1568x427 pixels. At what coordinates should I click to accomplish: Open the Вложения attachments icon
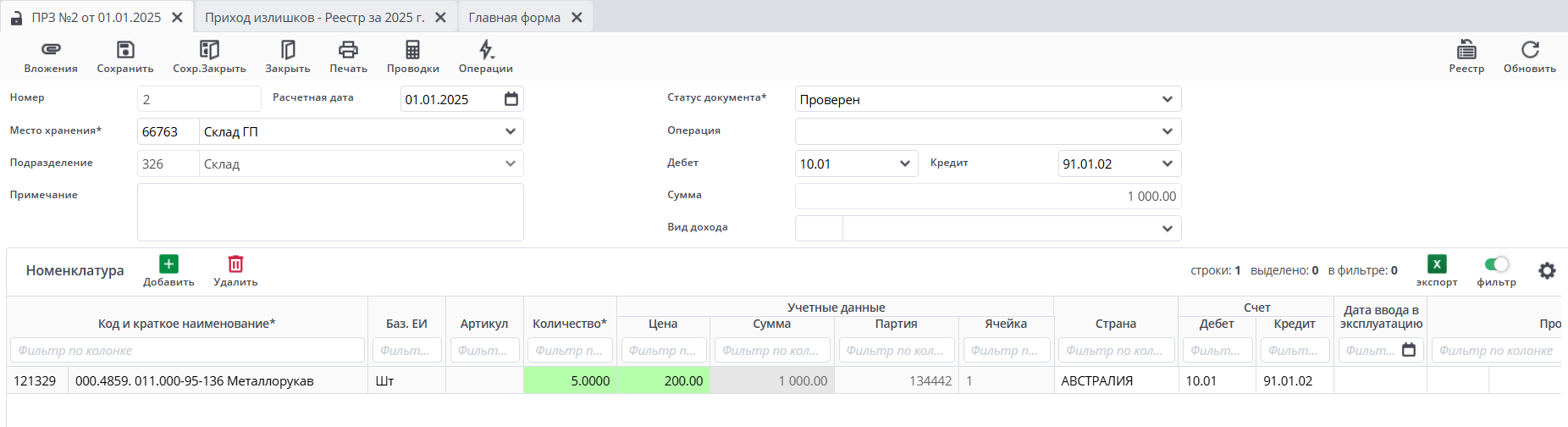pyautogui.click(x=51, y=50)
